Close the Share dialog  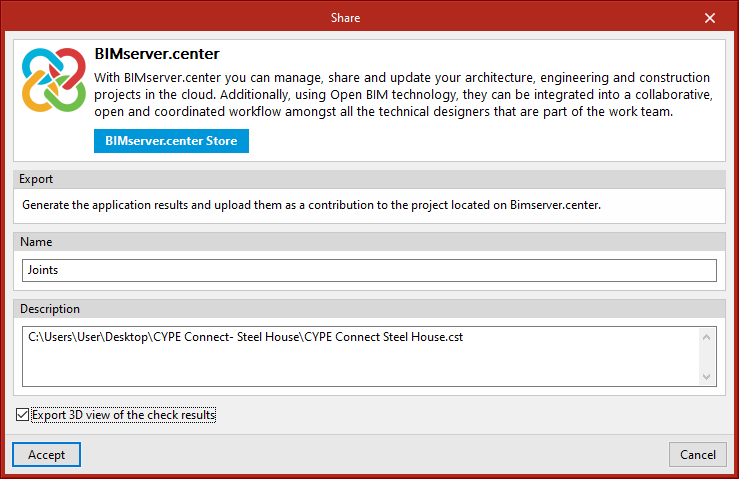pos(710,18)
